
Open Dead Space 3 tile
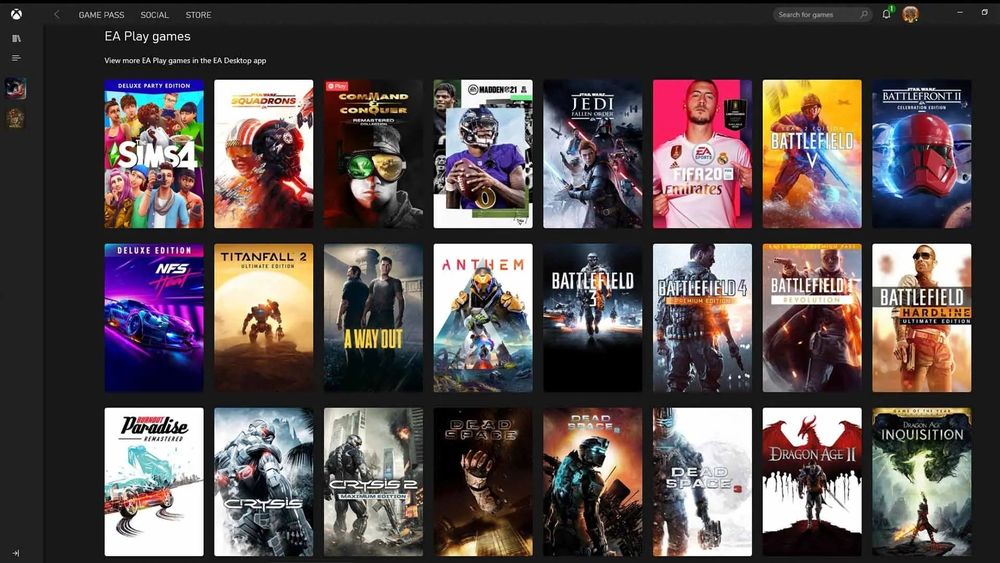703,482
